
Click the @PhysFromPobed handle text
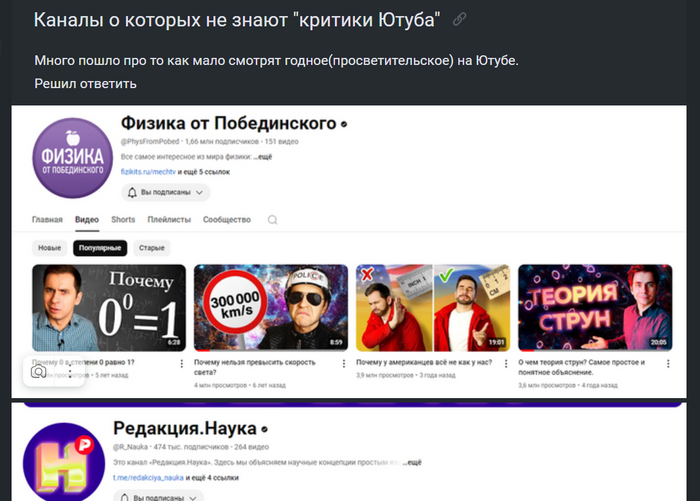(x=150, y=142)
